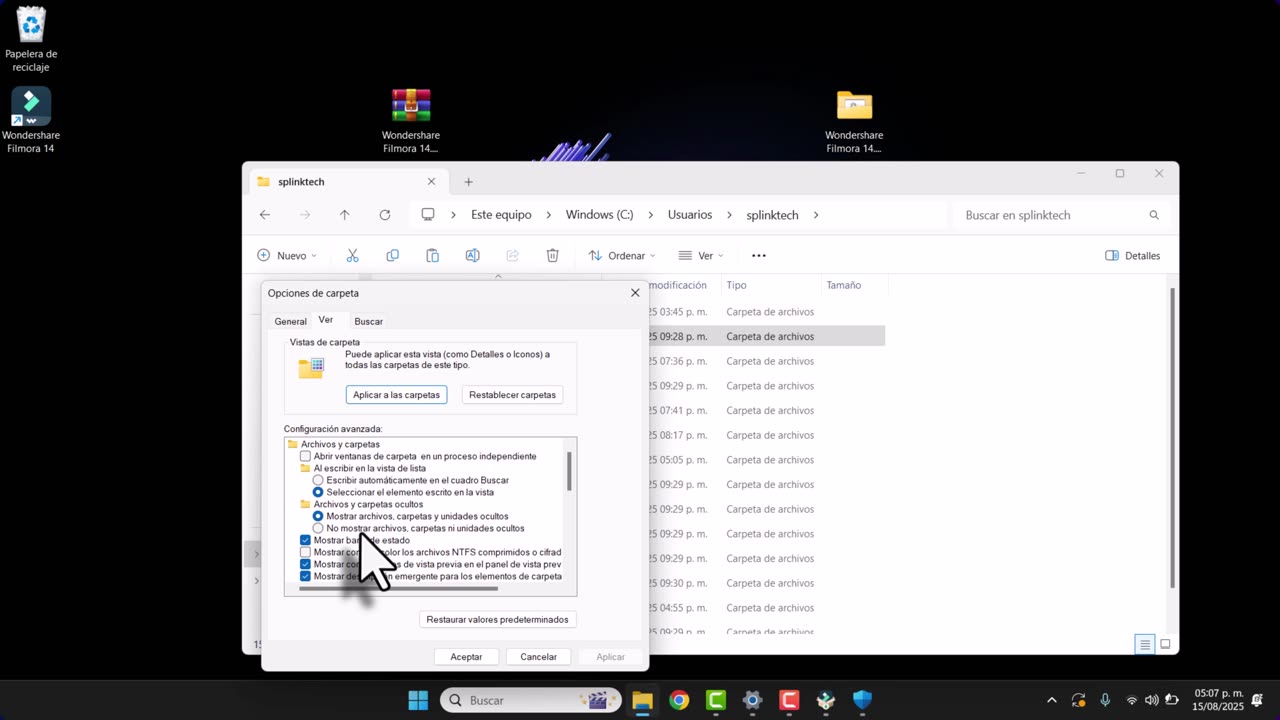Viewport: 1280px width, 720px height.
Task: Click the Explorer file list vertical scrollbar
Action: point(1172,436)
